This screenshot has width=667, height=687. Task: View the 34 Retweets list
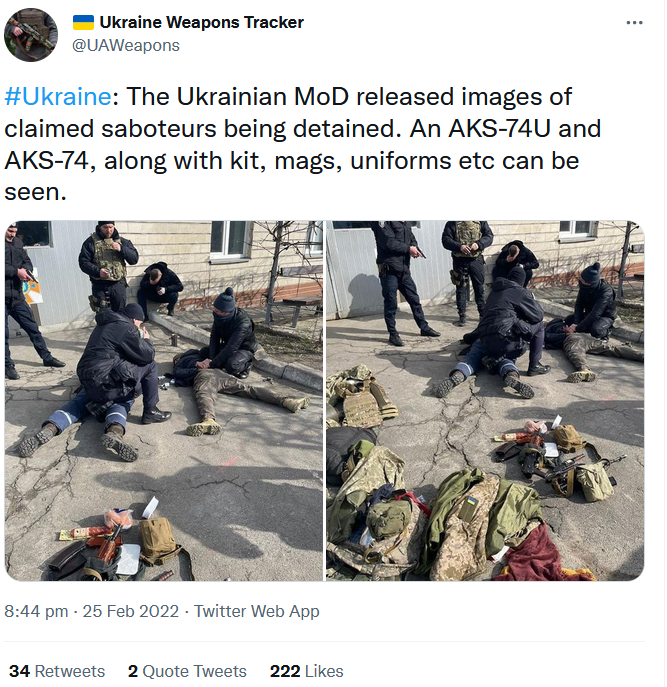click(57, 671)
